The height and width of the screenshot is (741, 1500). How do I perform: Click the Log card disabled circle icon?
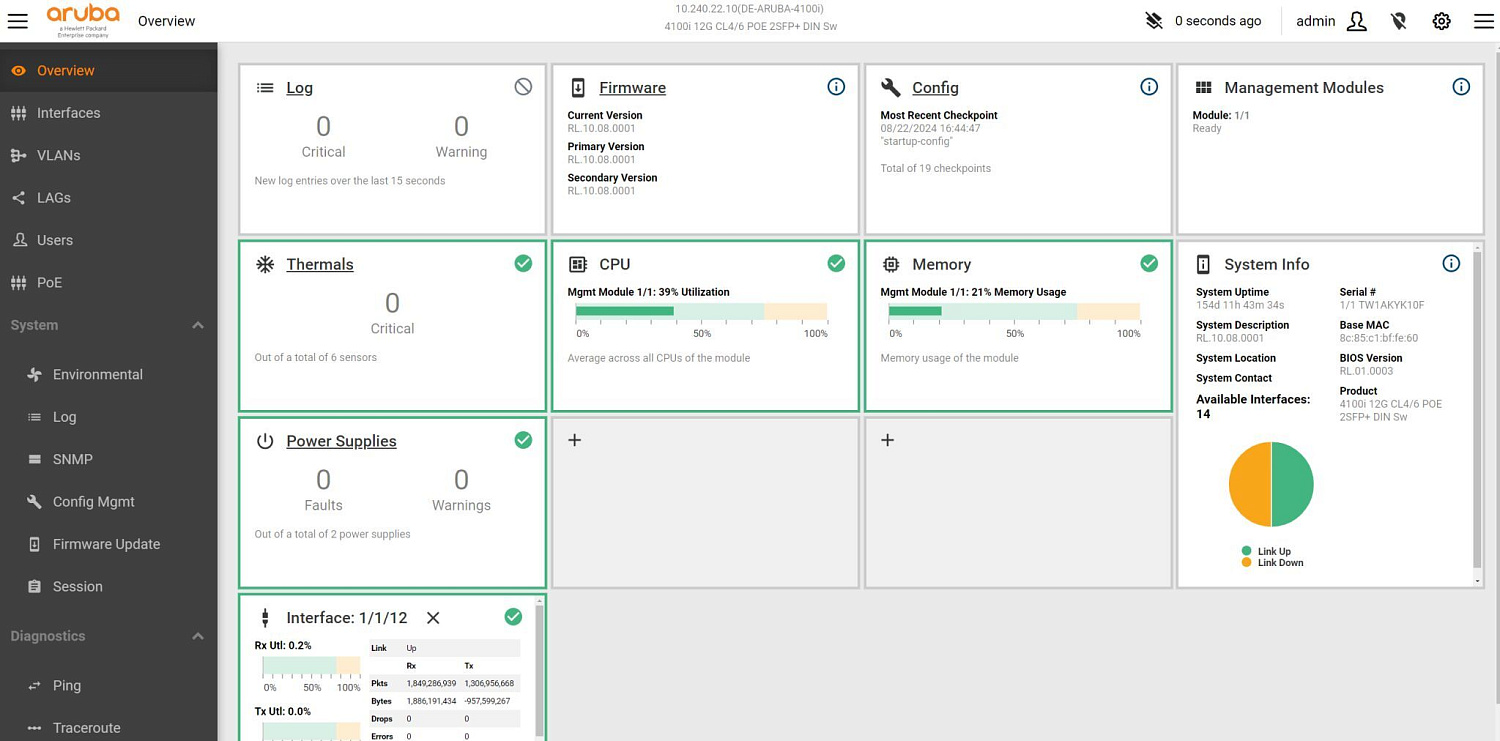tap(523, 87)
